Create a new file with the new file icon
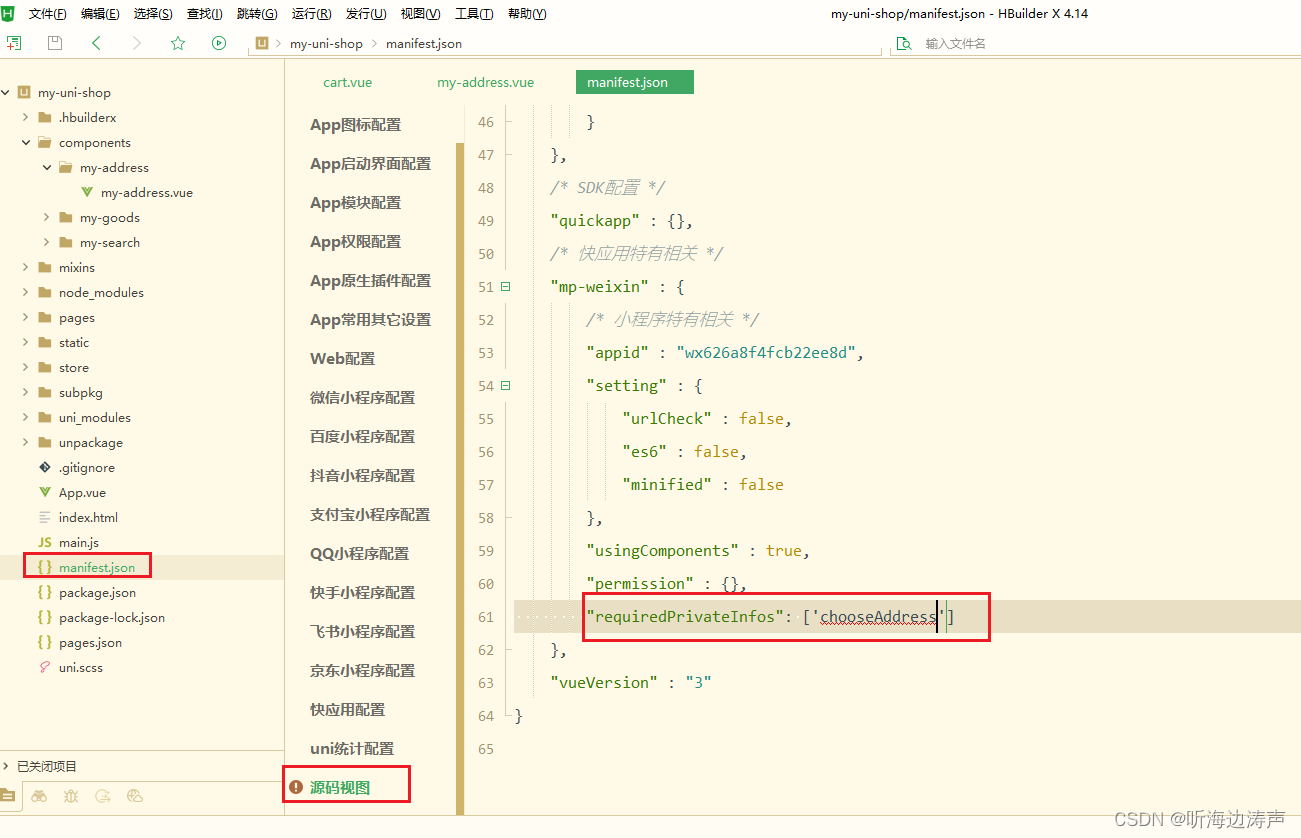1301x838 pixels. tap(14, 43)
